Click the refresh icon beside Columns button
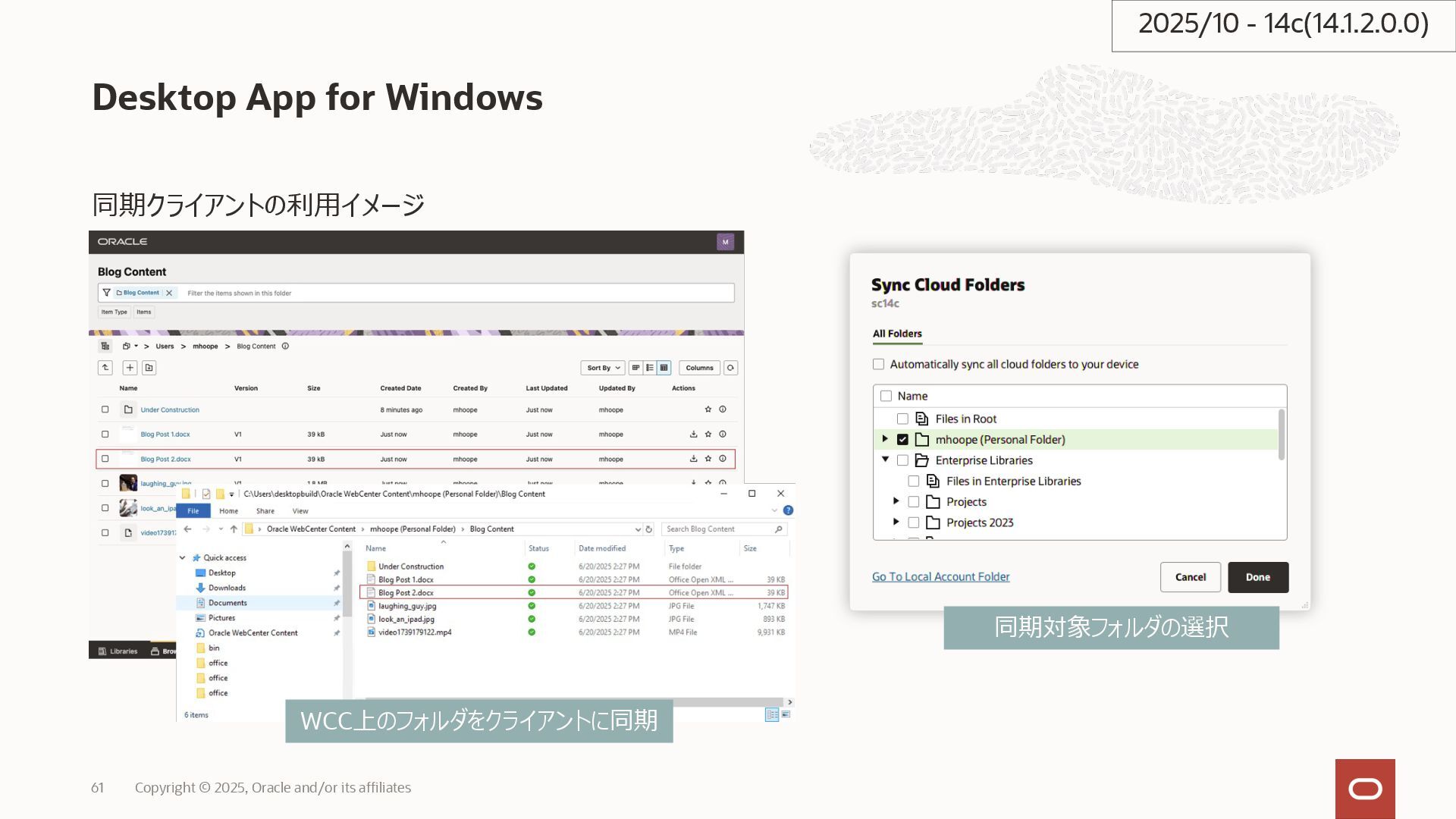This screenshot has width=1456, height=819. click(730, 368)
